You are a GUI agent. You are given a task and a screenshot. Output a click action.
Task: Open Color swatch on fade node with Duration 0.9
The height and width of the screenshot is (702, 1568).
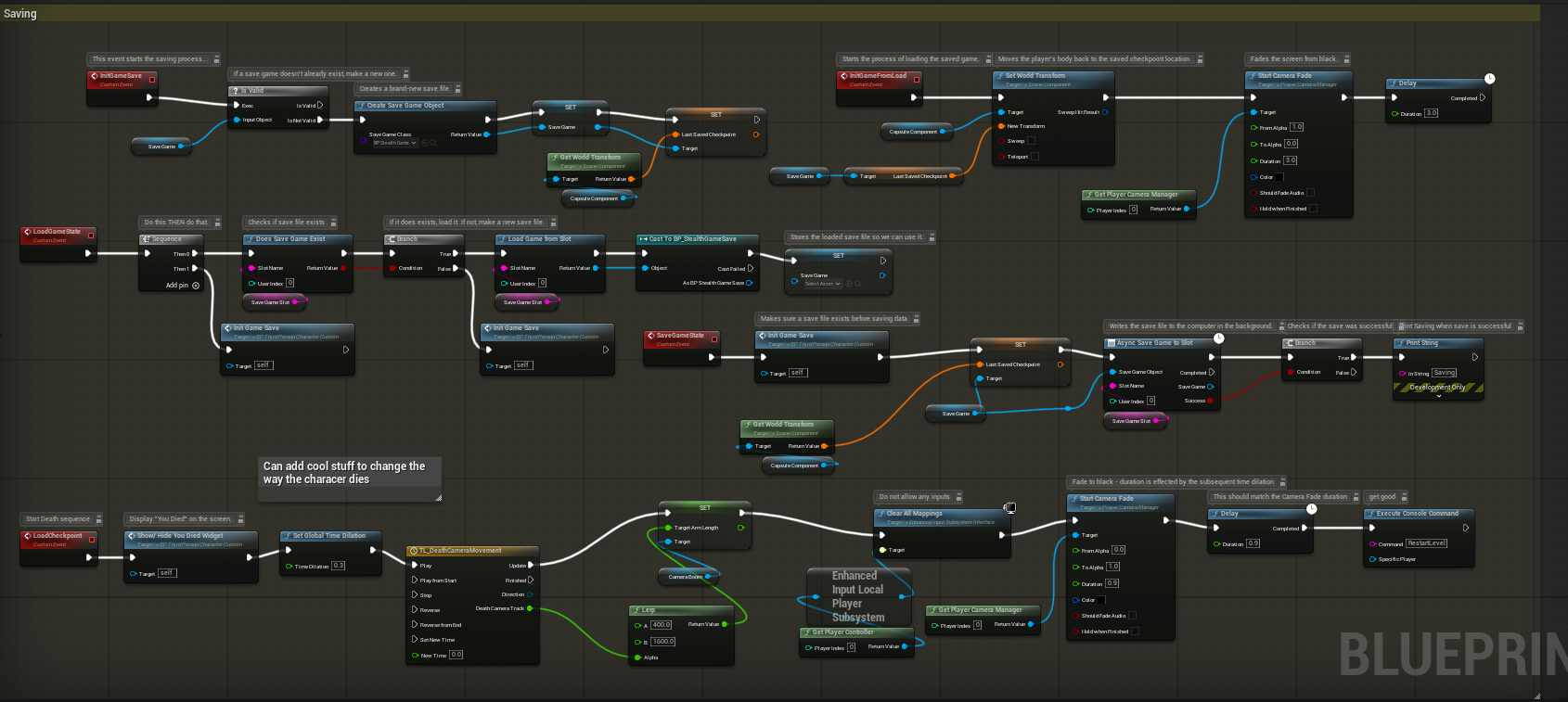[x=1101, y=600]
